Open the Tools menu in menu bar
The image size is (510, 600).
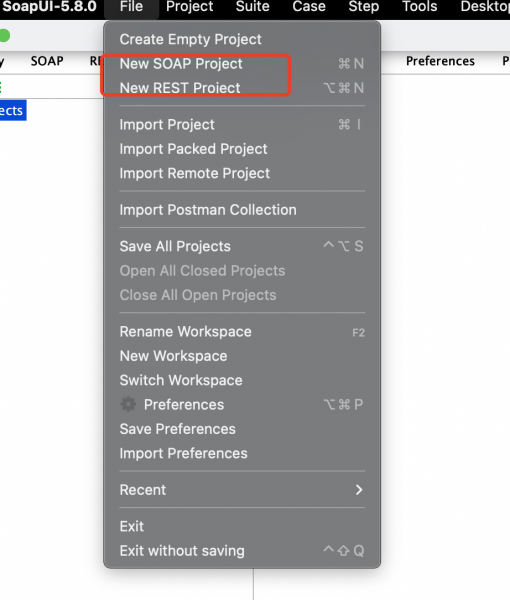(x=419, y=7)
